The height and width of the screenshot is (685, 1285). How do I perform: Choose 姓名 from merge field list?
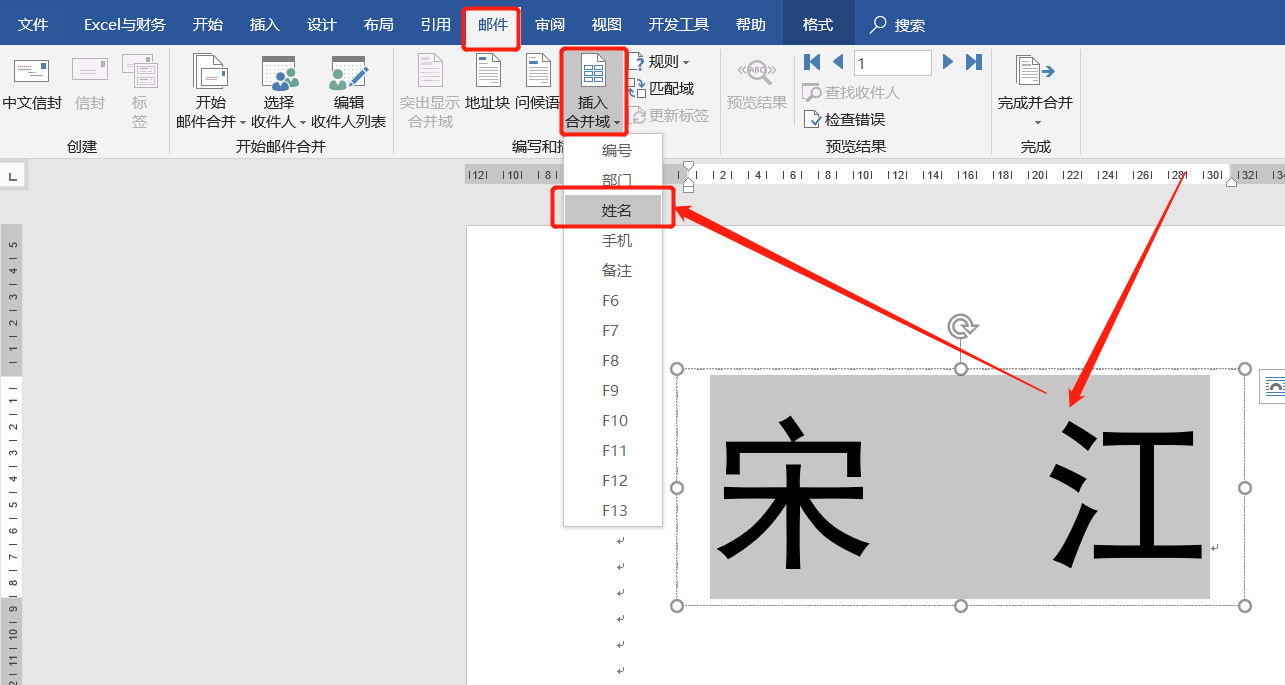click(x=613, y=211)
